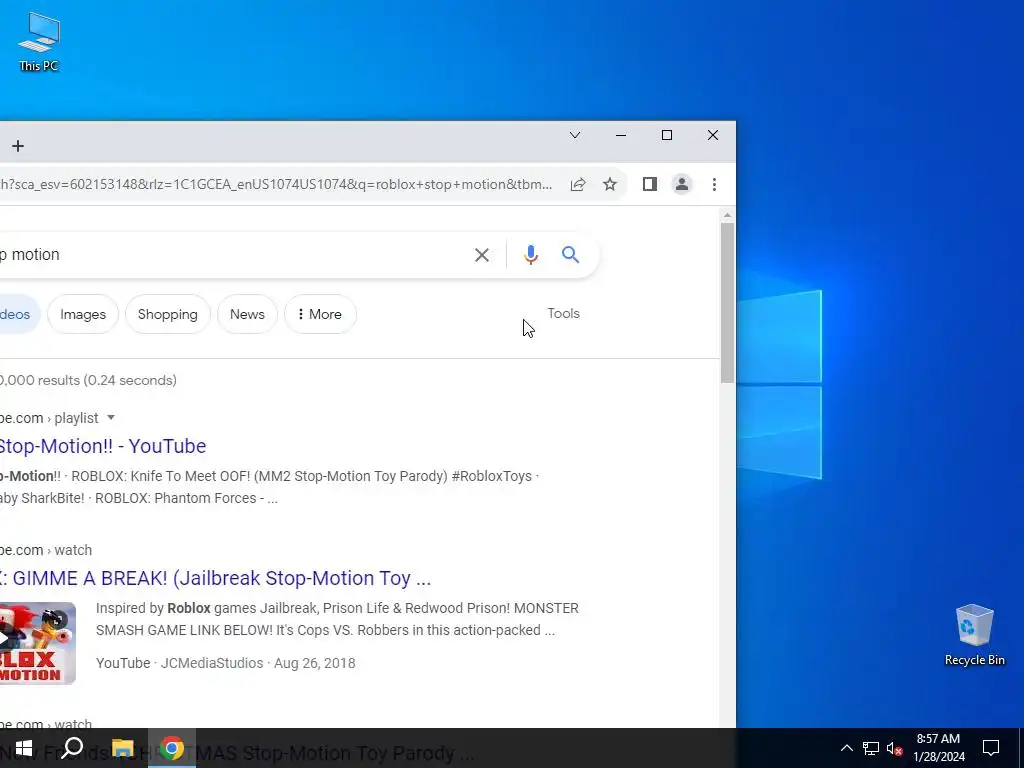1024x768 pixels.
Task: Bookmark this page with the star icon
Action: (610, 184)
